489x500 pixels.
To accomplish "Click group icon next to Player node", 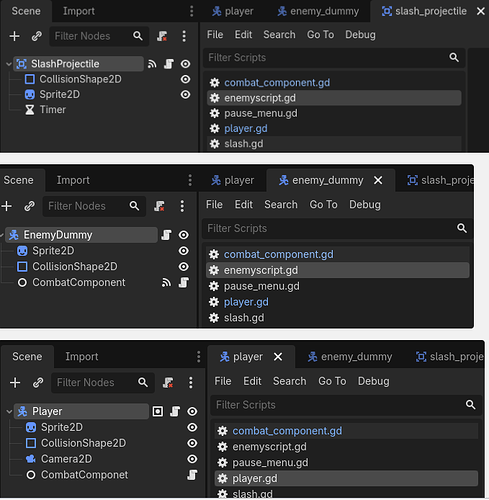I will point(158,411).
